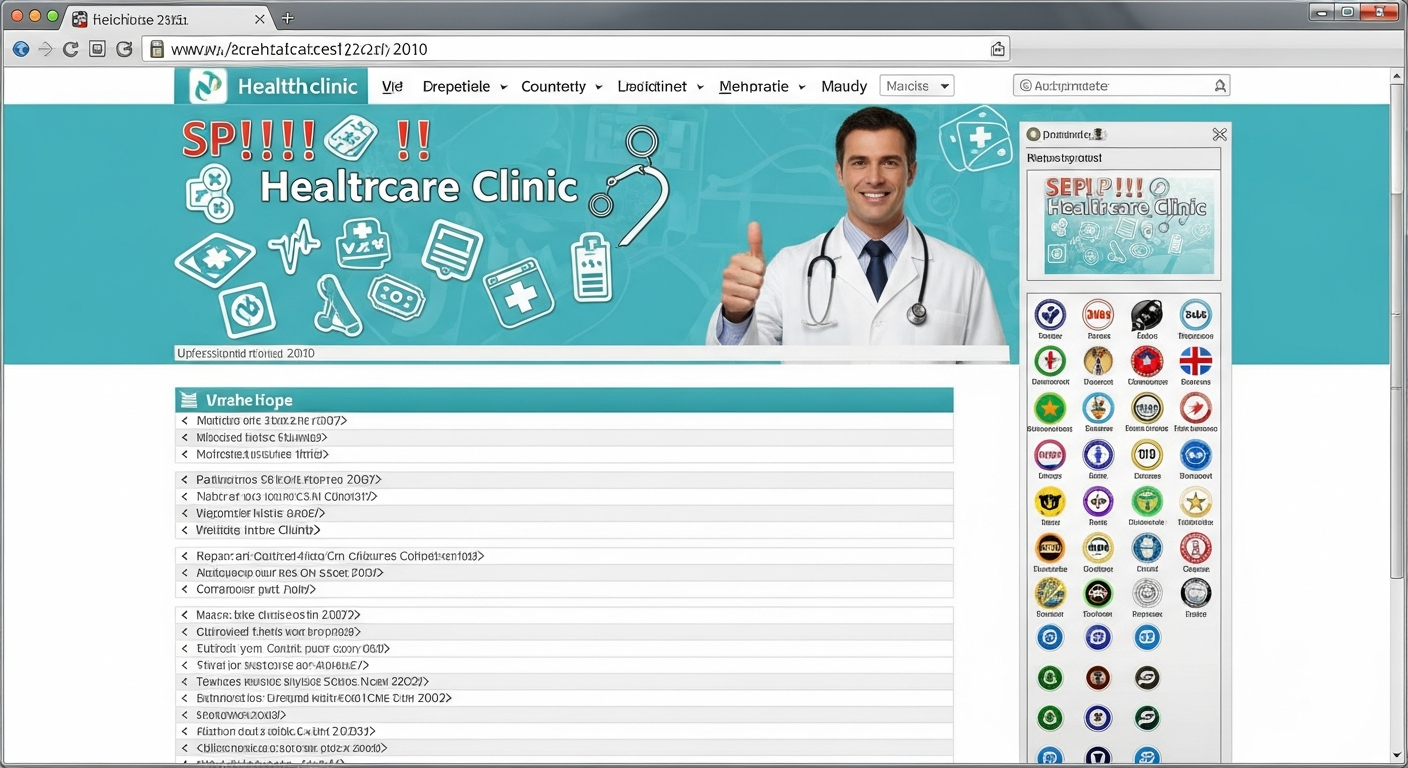This screenshot has height=768, width=1408.
Task: Click the Healthcare Clinic thumbnail in side panel
Action: click(x=1123, y=225)
